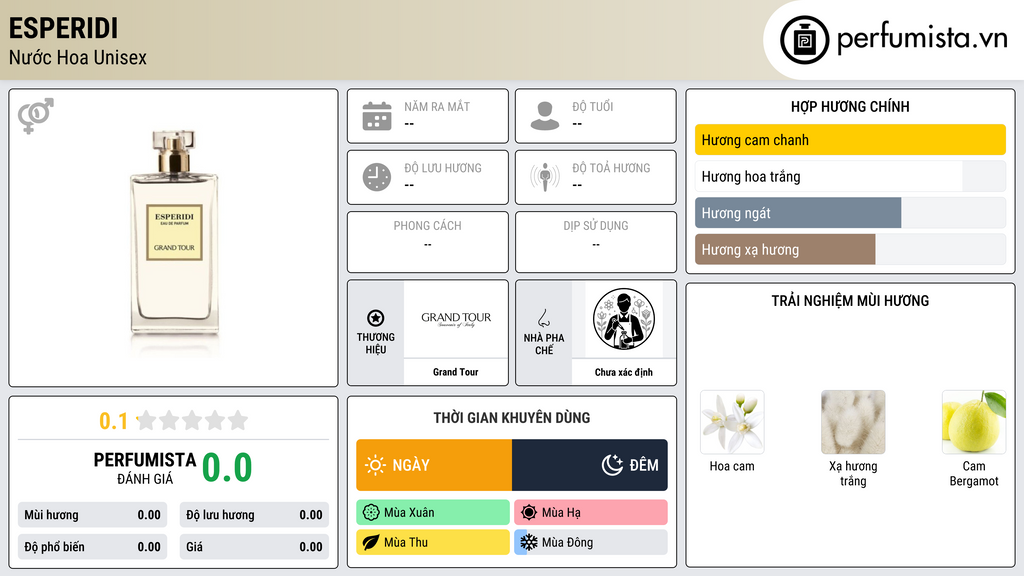
Task: Click the moon icon next to Đêm
Action: [x=612, y=465]
